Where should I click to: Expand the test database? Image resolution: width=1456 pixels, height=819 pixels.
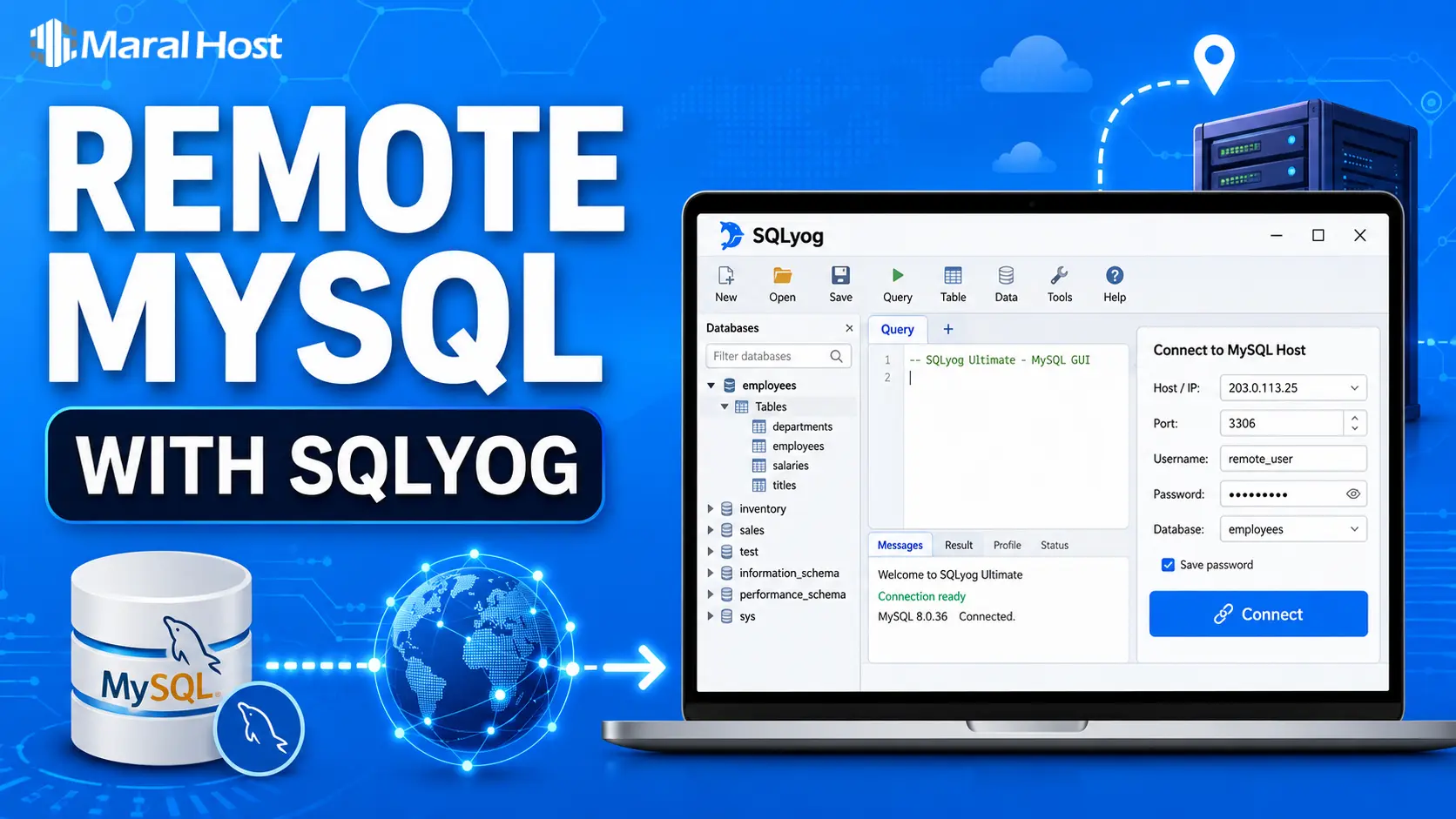click(711, 552)
